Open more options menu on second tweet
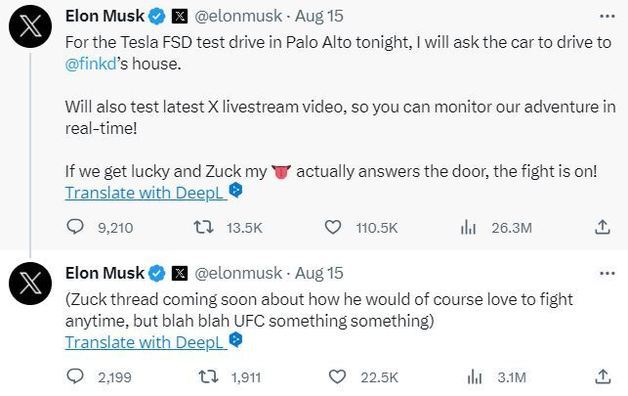This screenshot has width=628, height=396. point(607,273)
